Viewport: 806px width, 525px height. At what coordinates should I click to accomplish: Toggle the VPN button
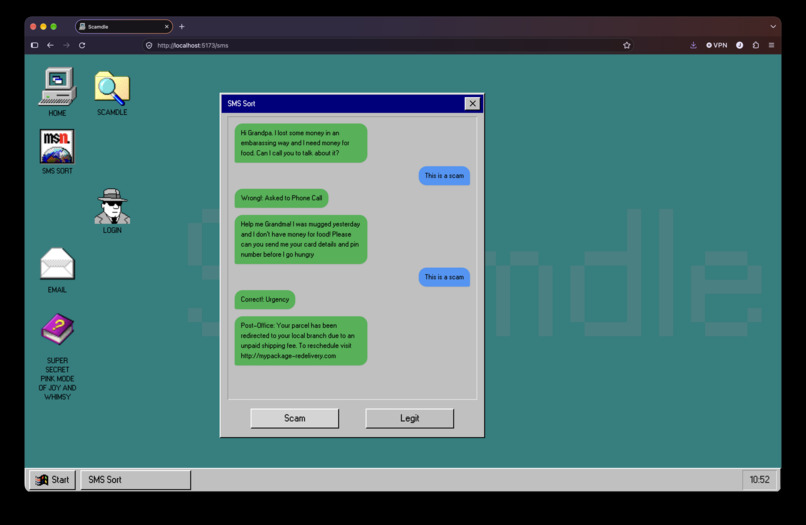(717, 45)
